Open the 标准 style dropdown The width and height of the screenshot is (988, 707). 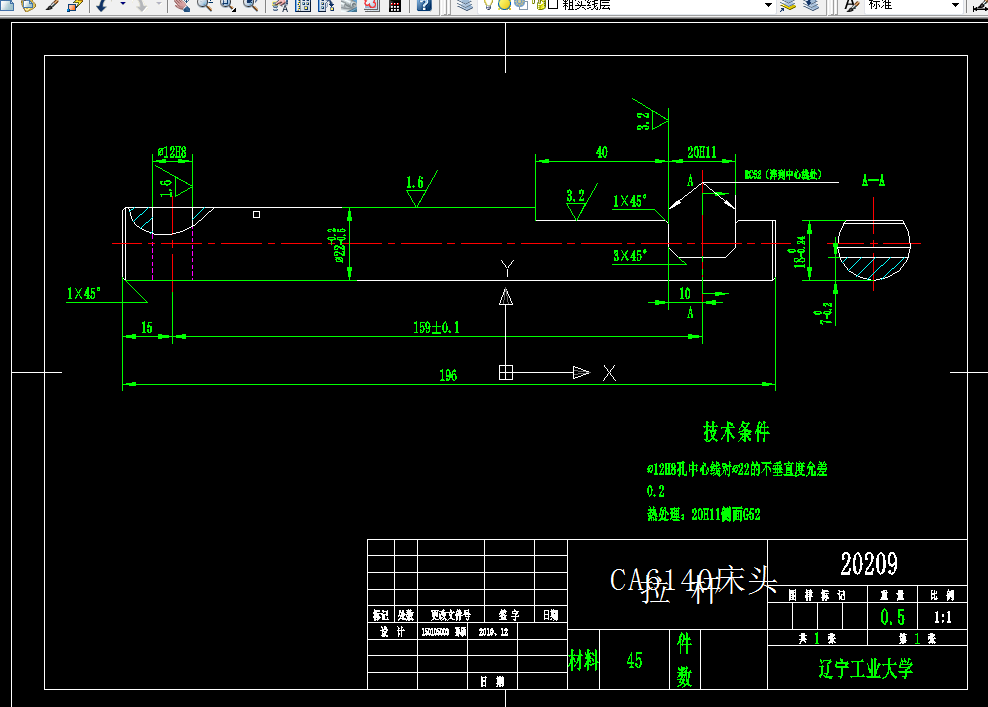956,7
